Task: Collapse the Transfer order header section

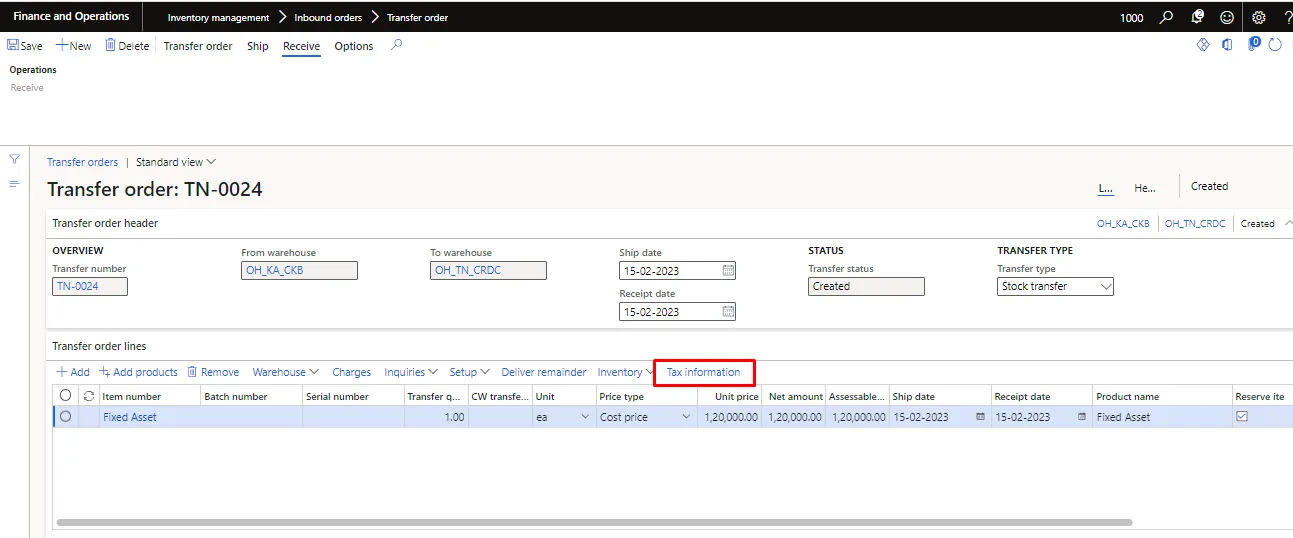Action: tap(1288, 223)
